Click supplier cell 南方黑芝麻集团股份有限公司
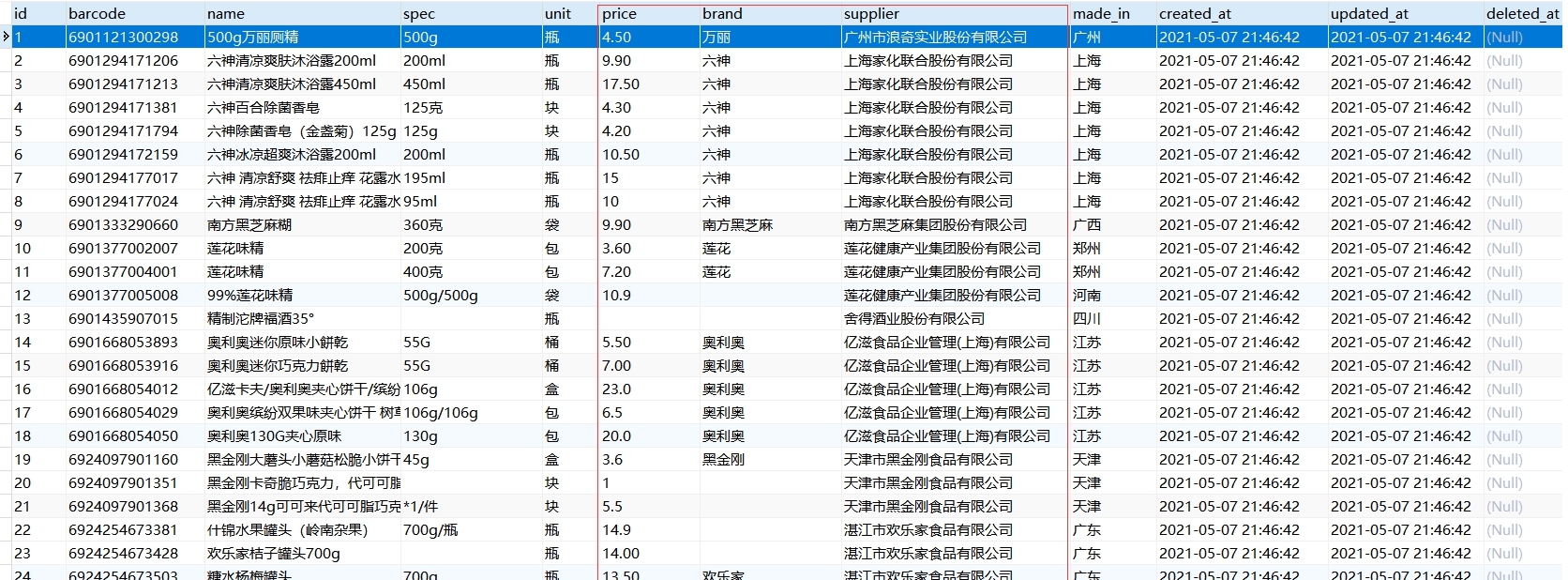1568x580 pixels. point(955,224)
